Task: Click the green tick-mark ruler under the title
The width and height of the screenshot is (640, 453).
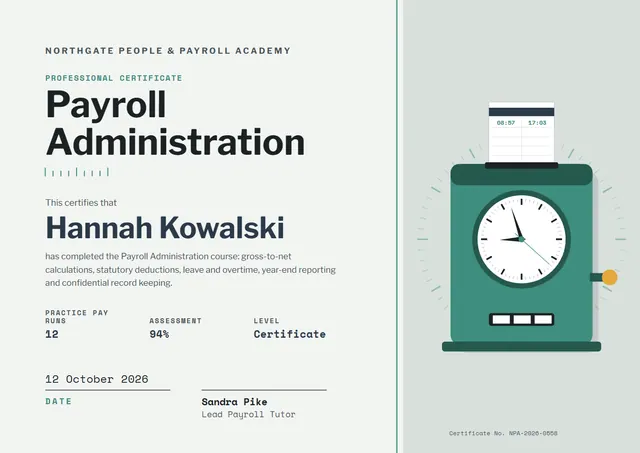Action: [77, 172]
